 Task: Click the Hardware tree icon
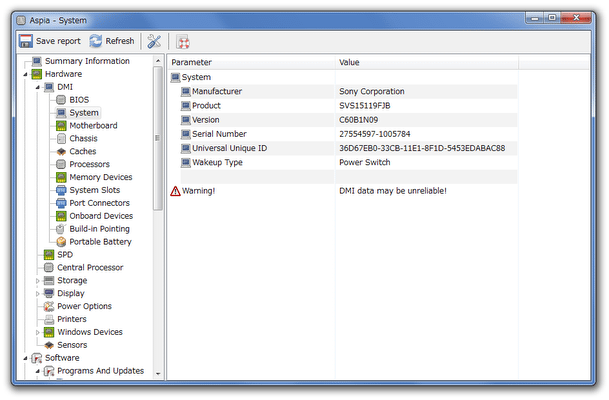(x=37, y=74)
